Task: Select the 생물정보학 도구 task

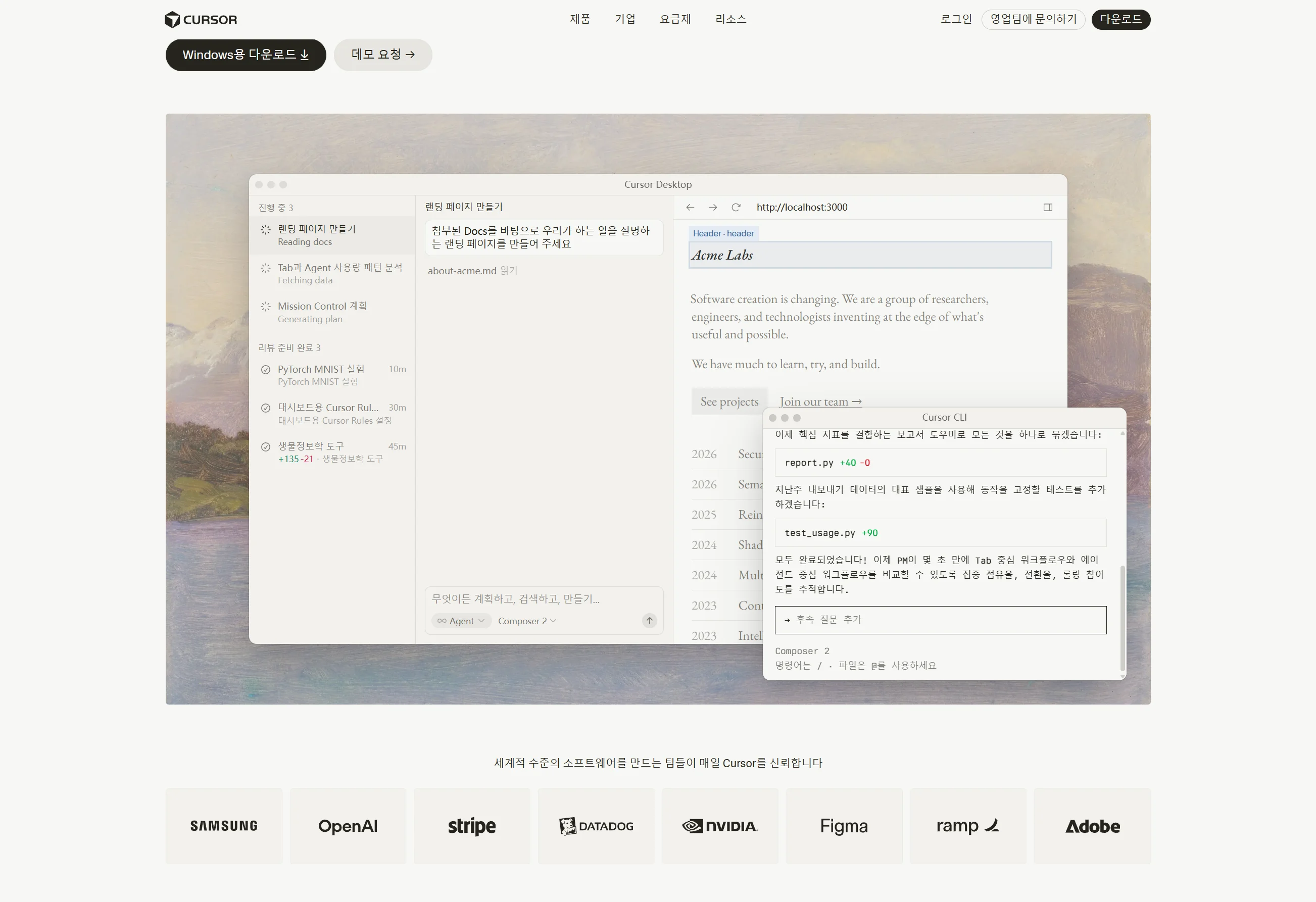Action: click(x=332, y=453)
